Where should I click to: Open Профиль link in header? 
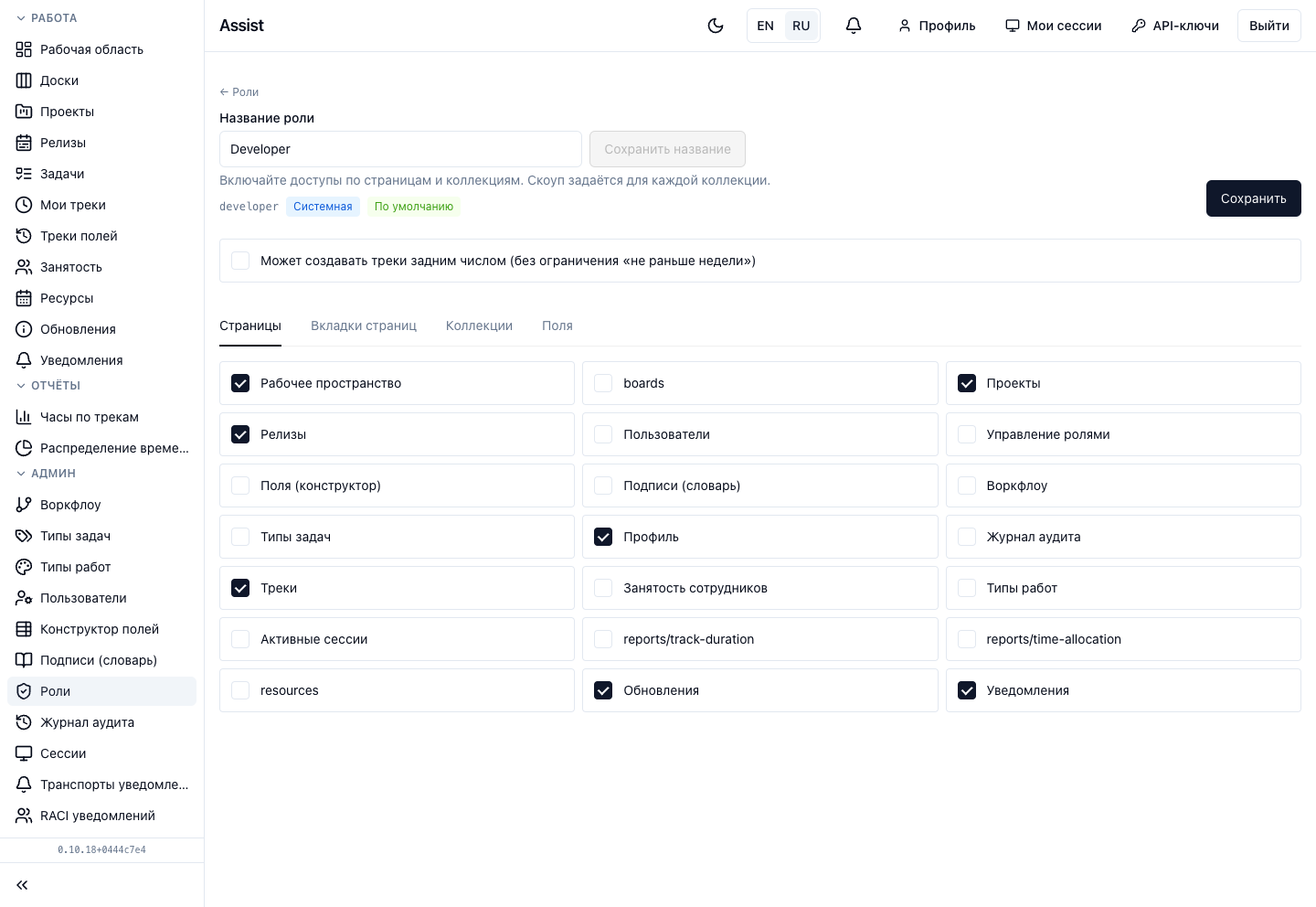pos(937,26)
